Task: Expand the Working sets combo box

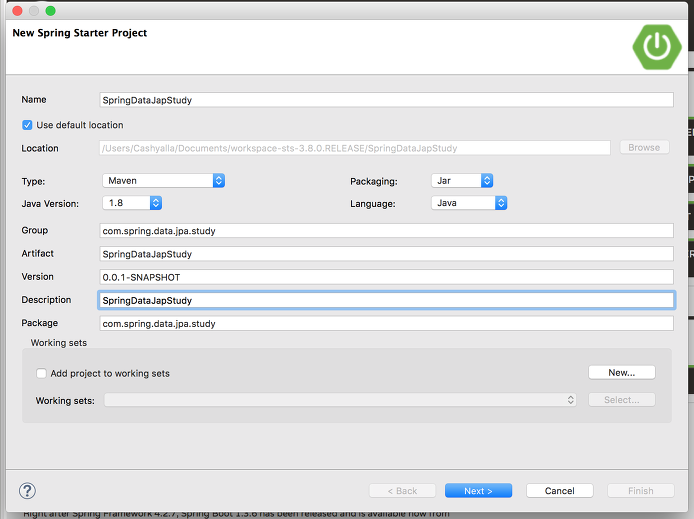Action: (x=340, y=400)
